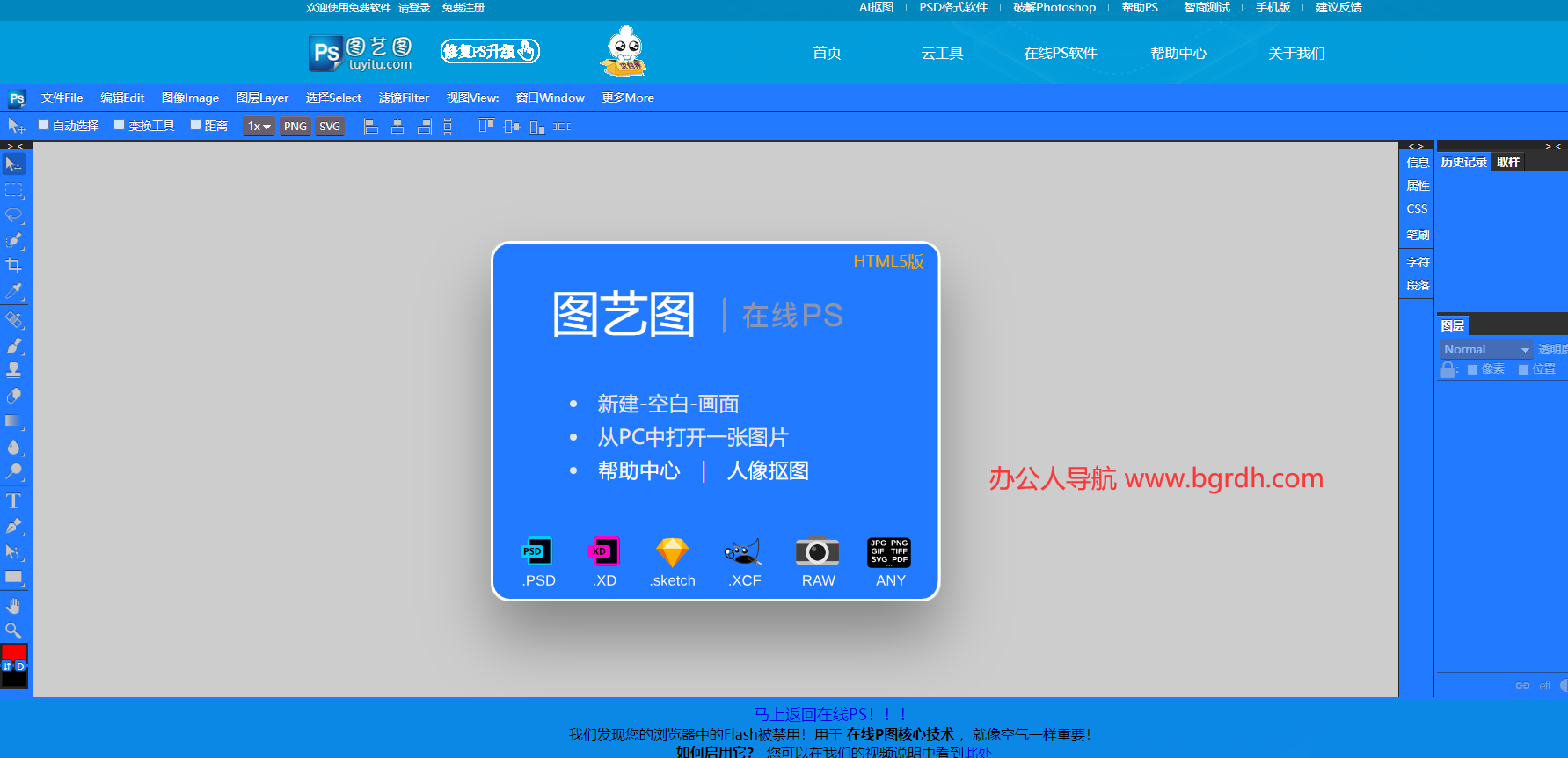Select the Zoom magnifier tool
Image resolution: width=1568 pixels, height=758 pixels.
pos(14,630)
